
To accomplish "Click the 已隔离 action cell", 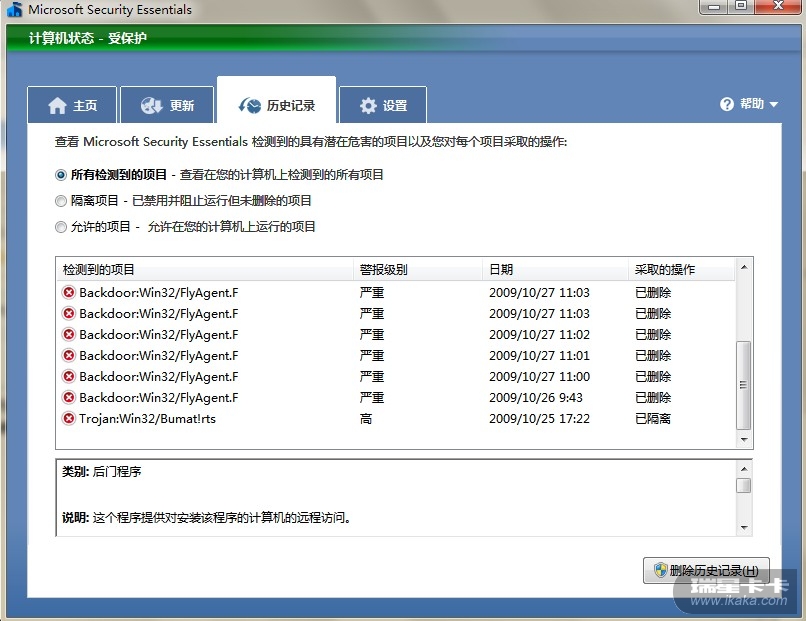I will point(653,419).
